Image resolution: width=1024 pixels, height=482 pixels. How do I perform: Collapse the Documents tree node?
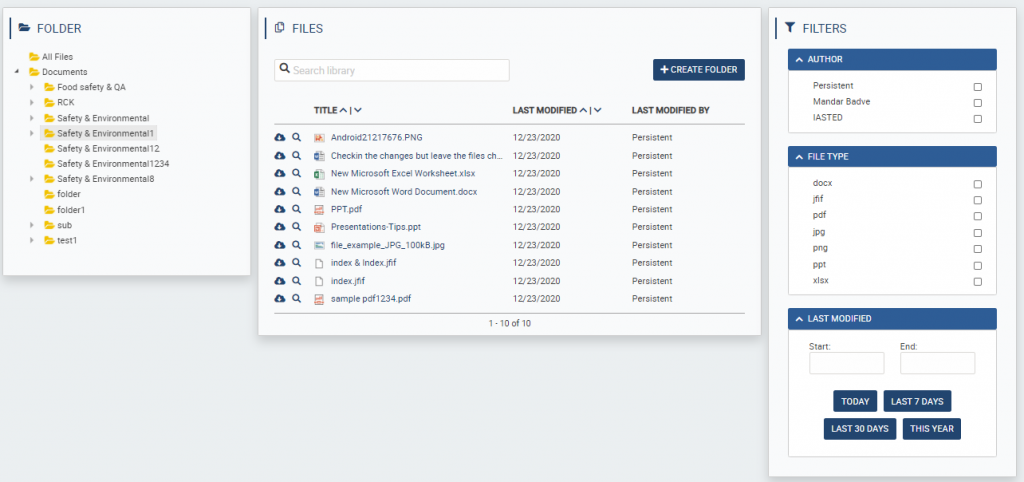[17, 72]
